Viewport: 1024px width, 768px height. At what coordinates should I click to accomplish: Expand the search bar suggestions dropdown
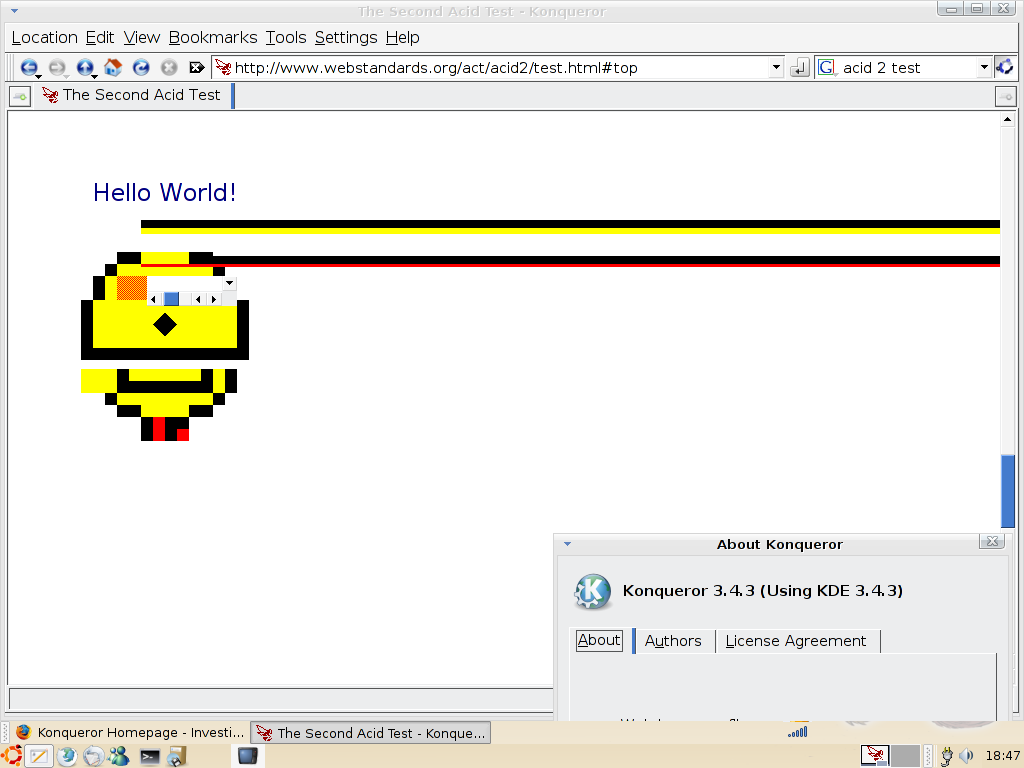[984, 67]
